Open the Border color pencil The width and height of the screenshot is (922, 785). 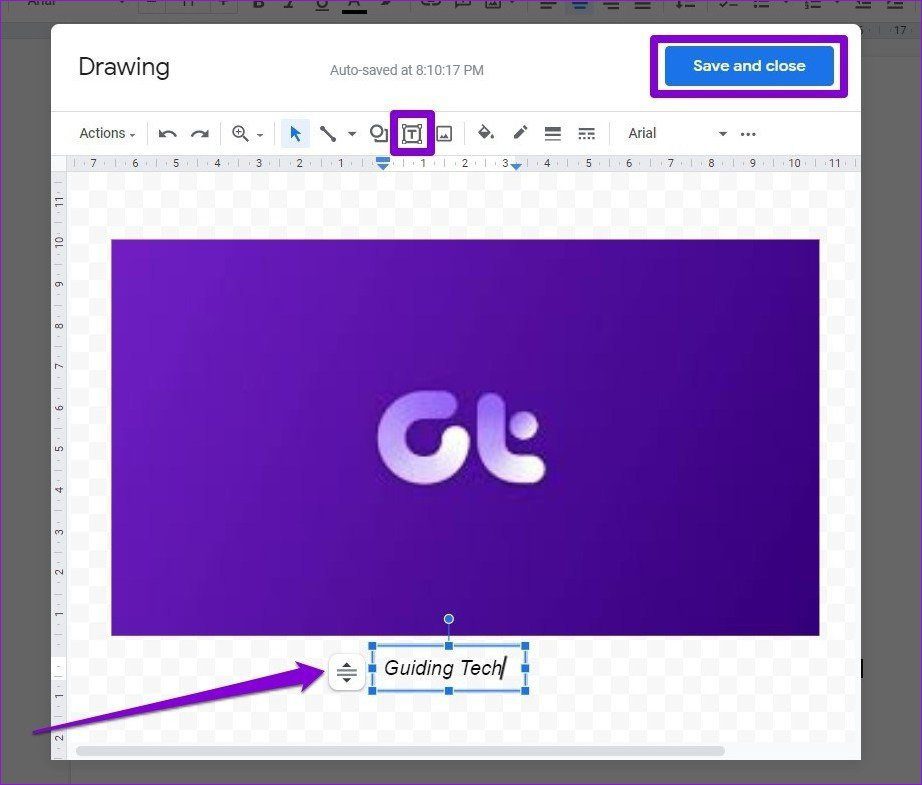[520, 133]
